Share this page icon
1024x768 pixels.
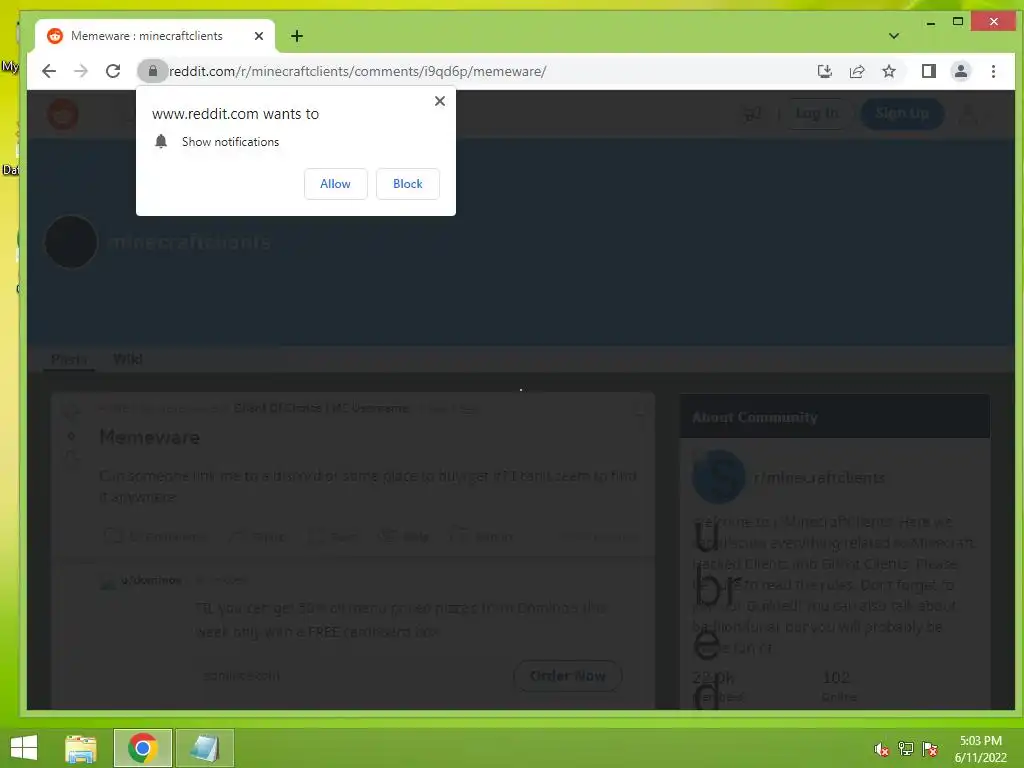click(x=857, y=71)
